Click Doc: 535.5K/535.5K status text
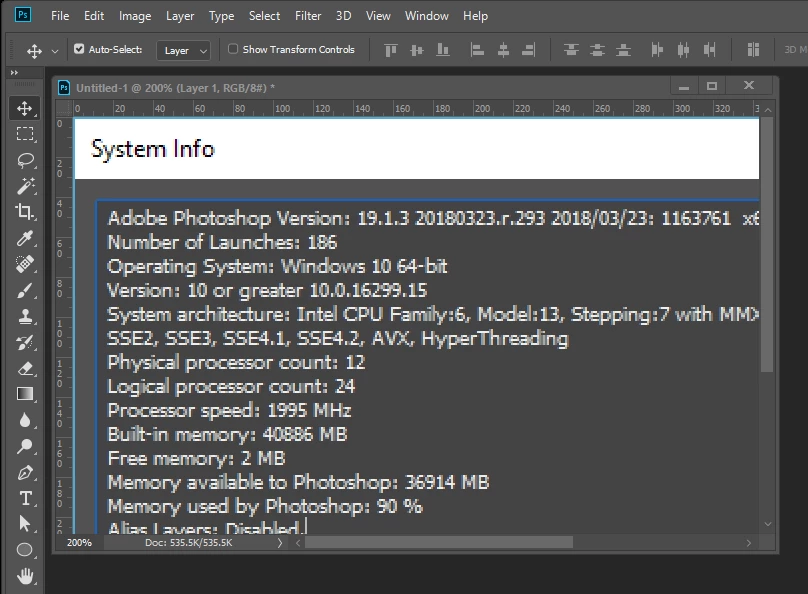 click(x=189, y=542)
